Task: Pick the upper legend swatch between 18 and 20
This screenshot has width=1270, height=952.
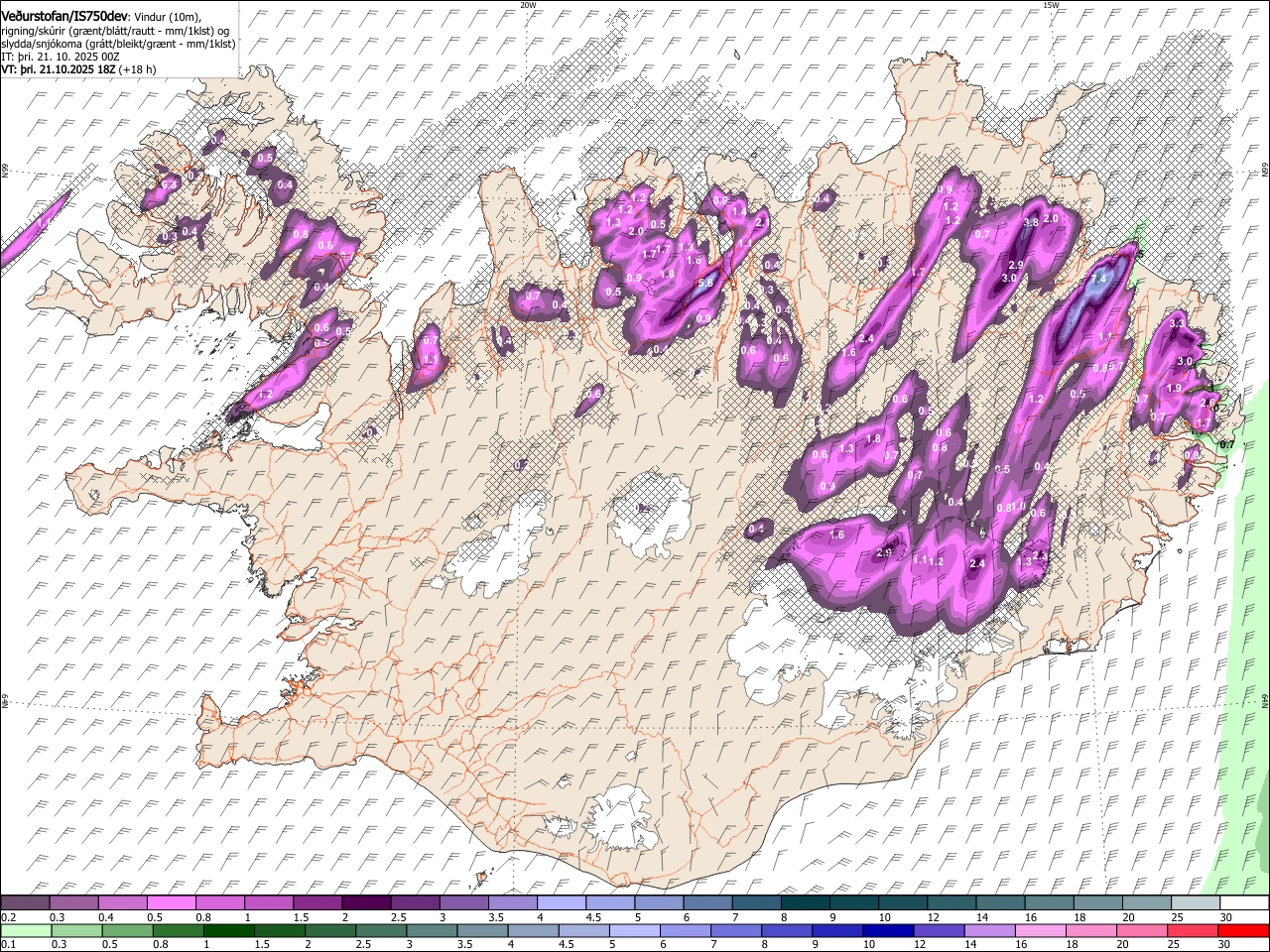Action: click(1098, 902)
